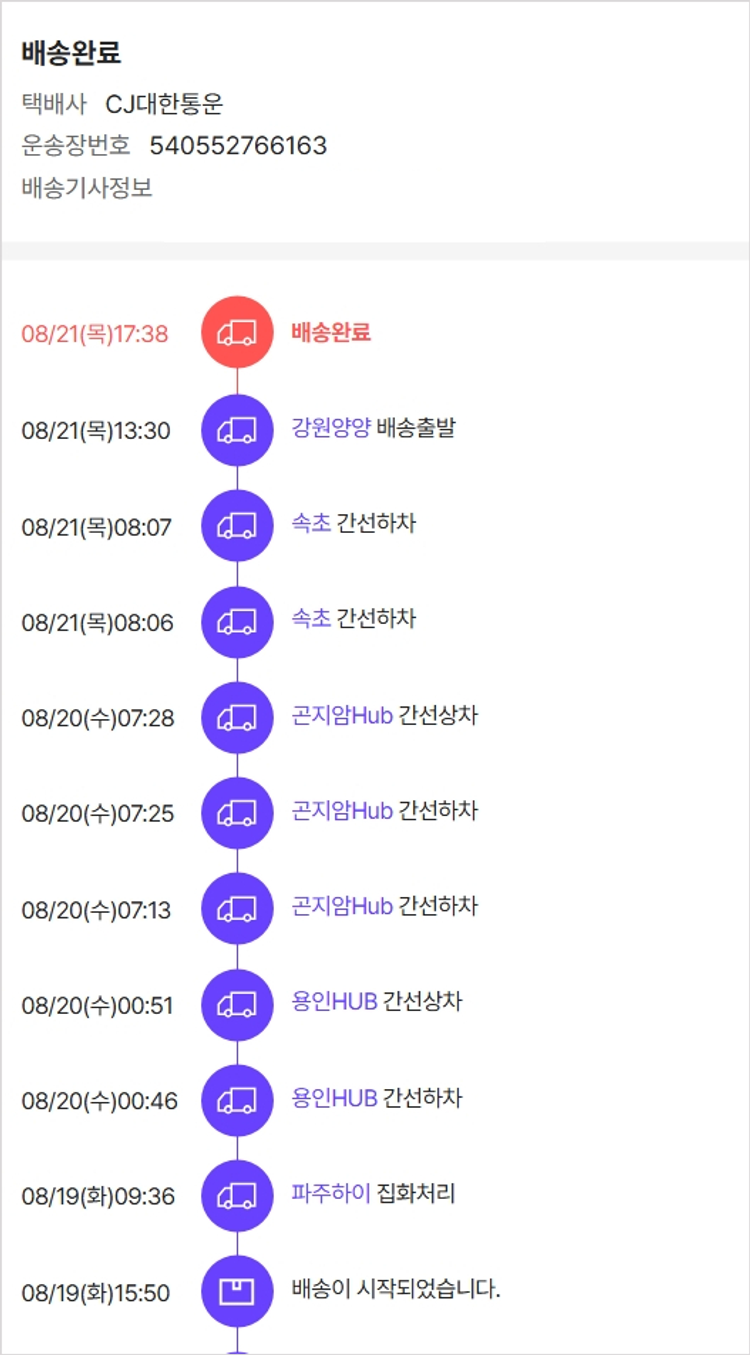Open the 강원양양 location link
Viewport: 750px width, 1355px height.
point(331,429)
